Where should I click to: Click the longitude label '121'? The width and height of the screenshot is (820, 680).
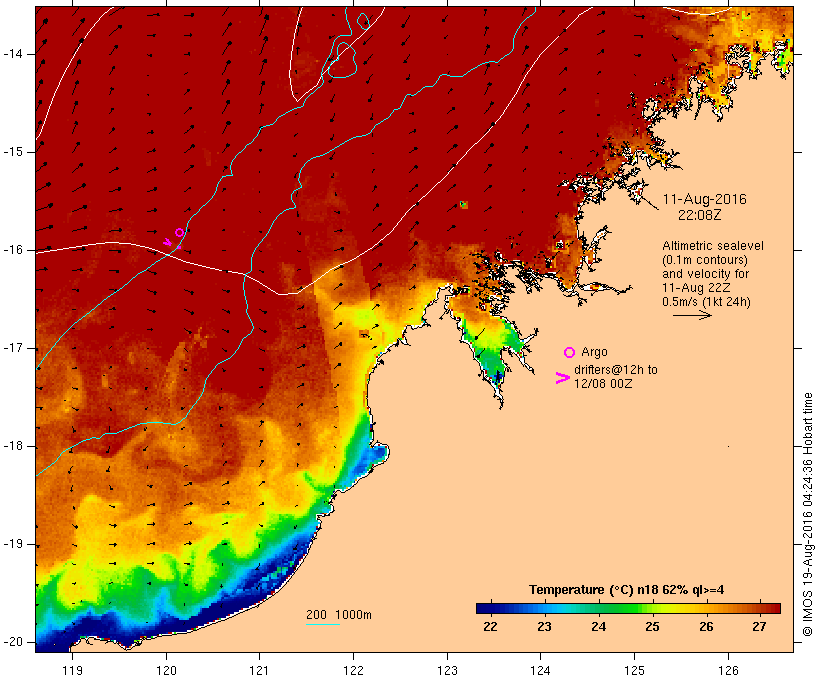pyautogui.click(x=259, y=670)
